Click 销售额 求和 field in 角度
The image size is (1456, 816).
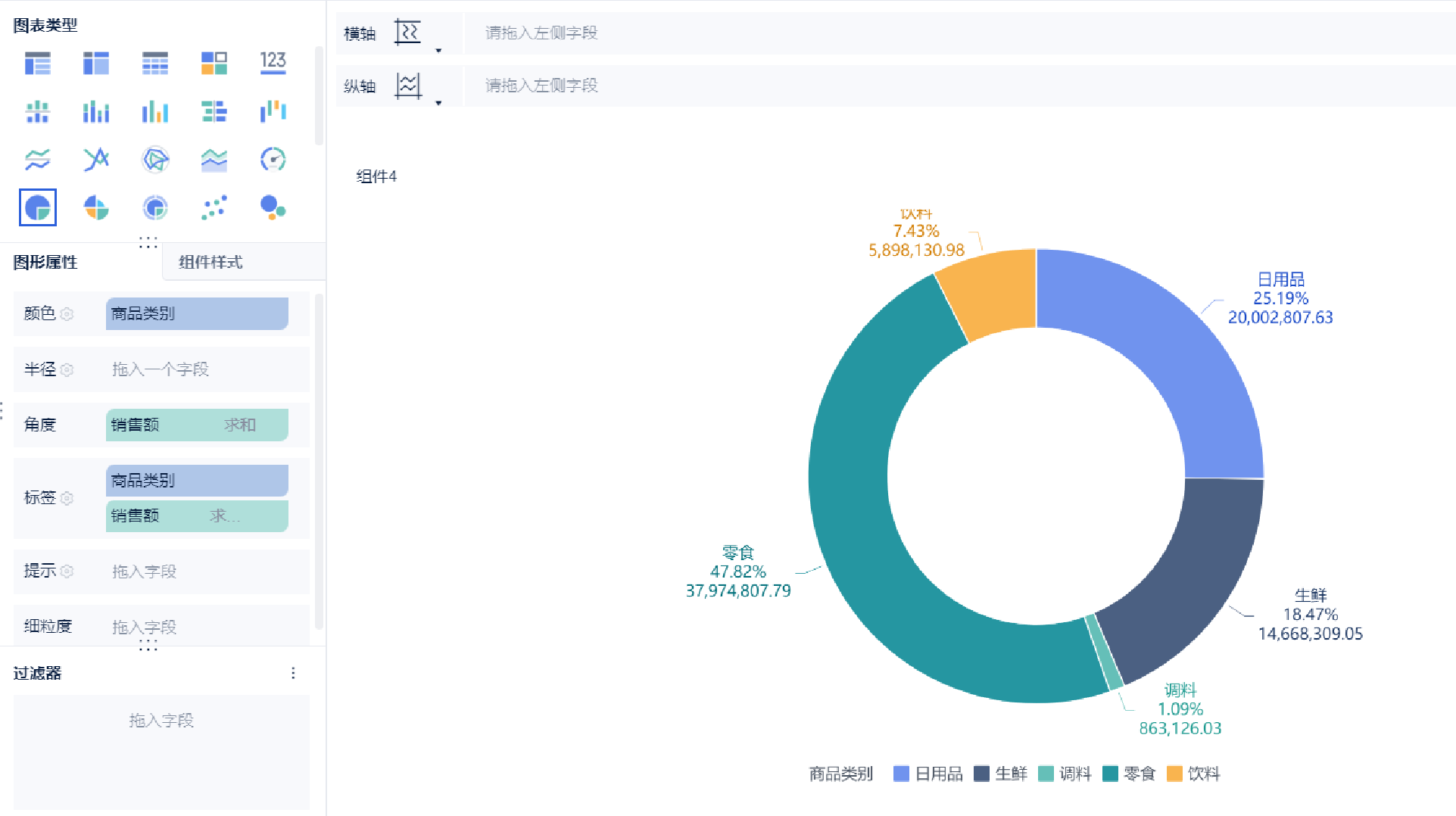pyautogui.click(x=197, y=425)
